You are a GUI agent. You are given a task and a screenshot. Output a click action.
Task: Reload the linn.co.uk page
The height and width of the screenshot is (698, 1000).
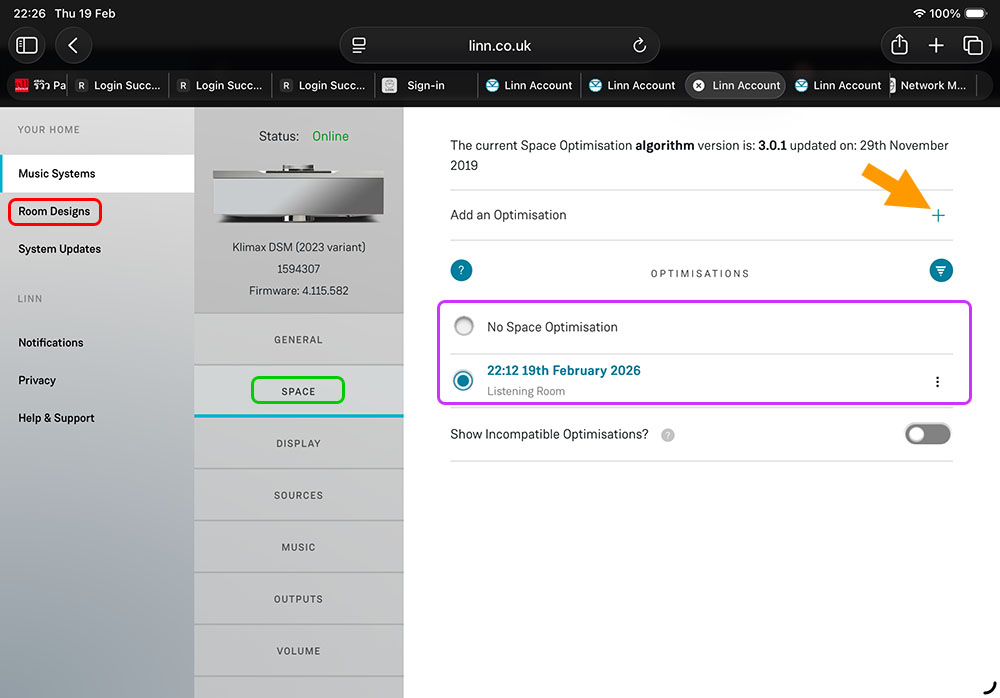point(640,45)
